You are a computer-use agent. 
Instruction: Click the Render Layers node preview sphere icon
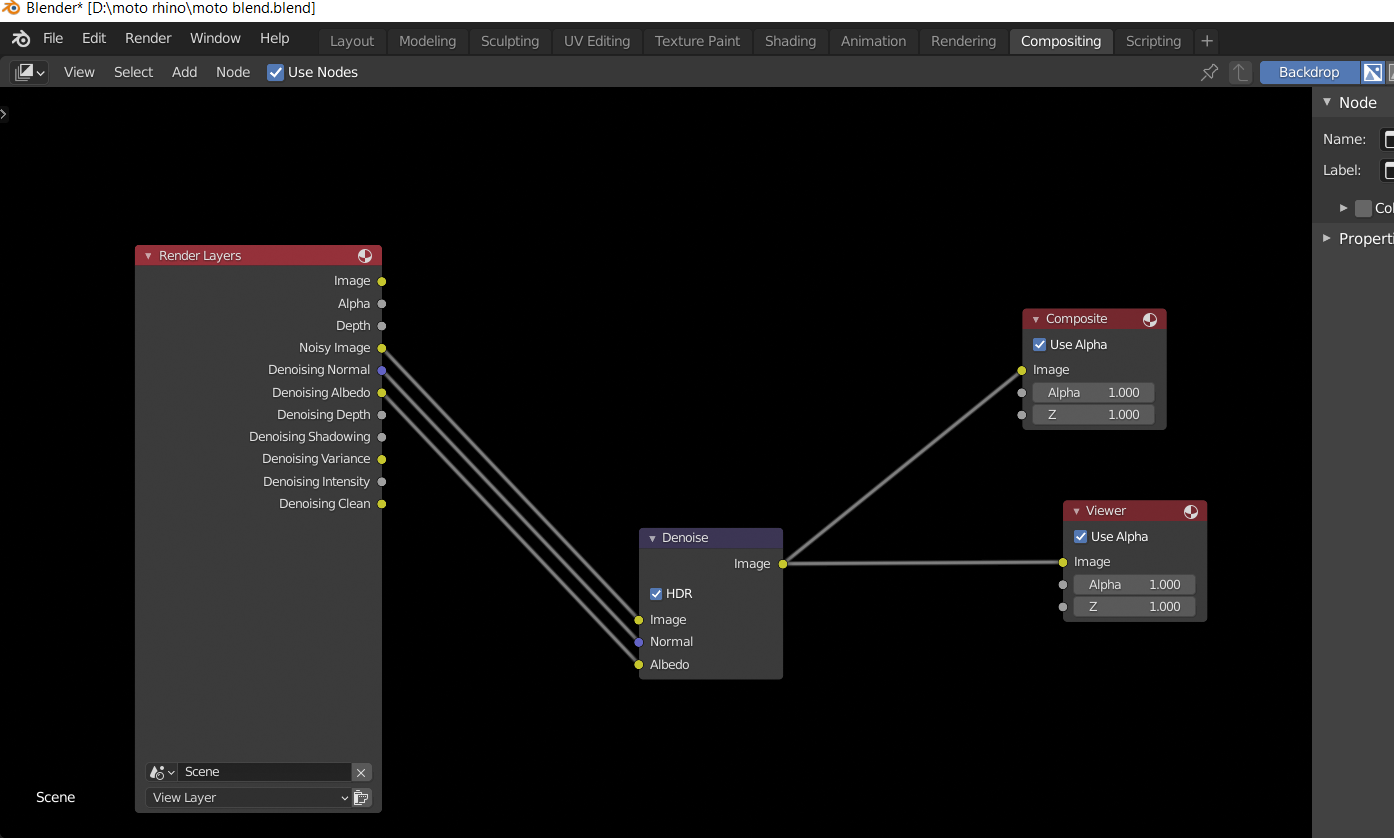click(x=365, y=256)
